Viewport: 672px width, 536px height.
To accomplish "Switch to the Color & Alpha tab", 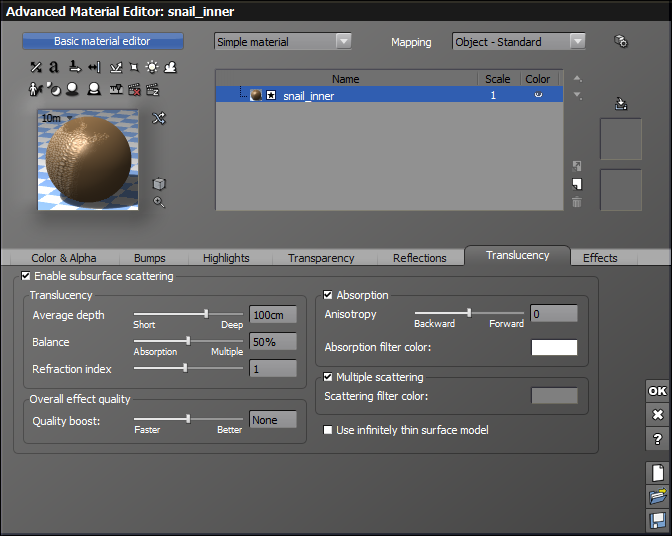I will (64, 258).
